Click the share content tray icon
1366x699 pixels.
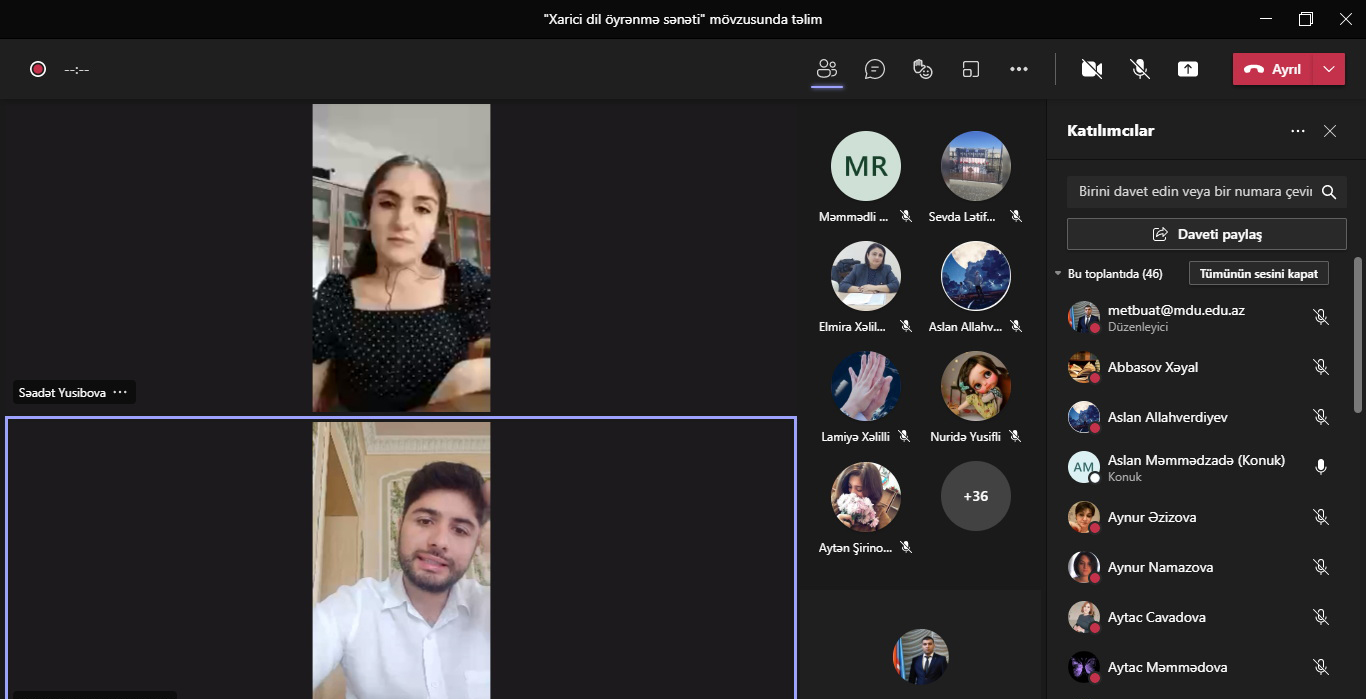tap(1187, 69)
